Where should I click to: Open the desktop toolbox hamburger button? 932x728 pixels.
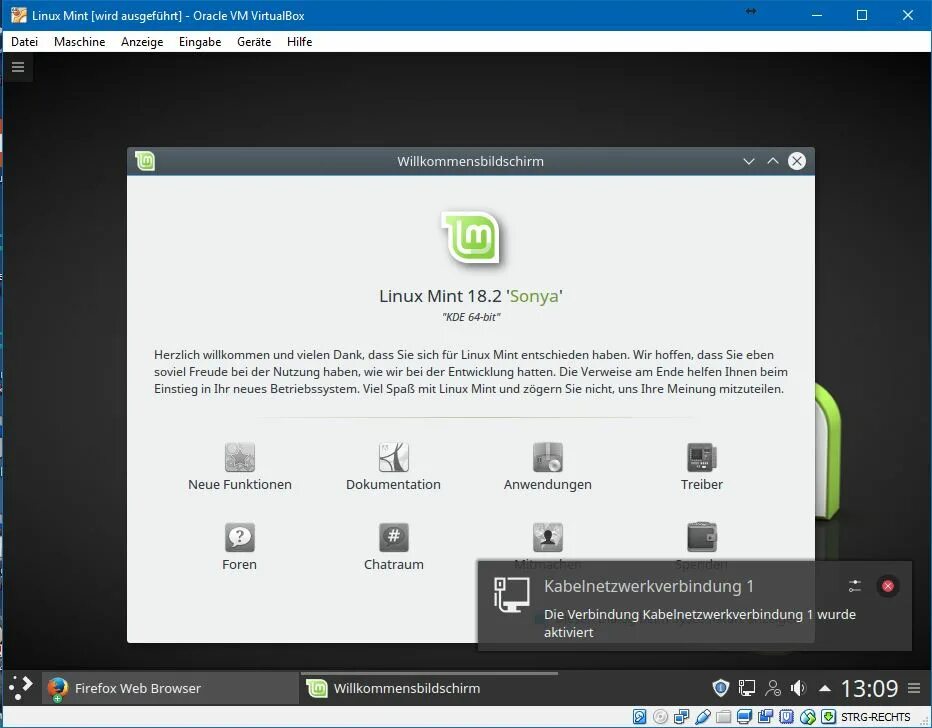(x=18, y=67)
